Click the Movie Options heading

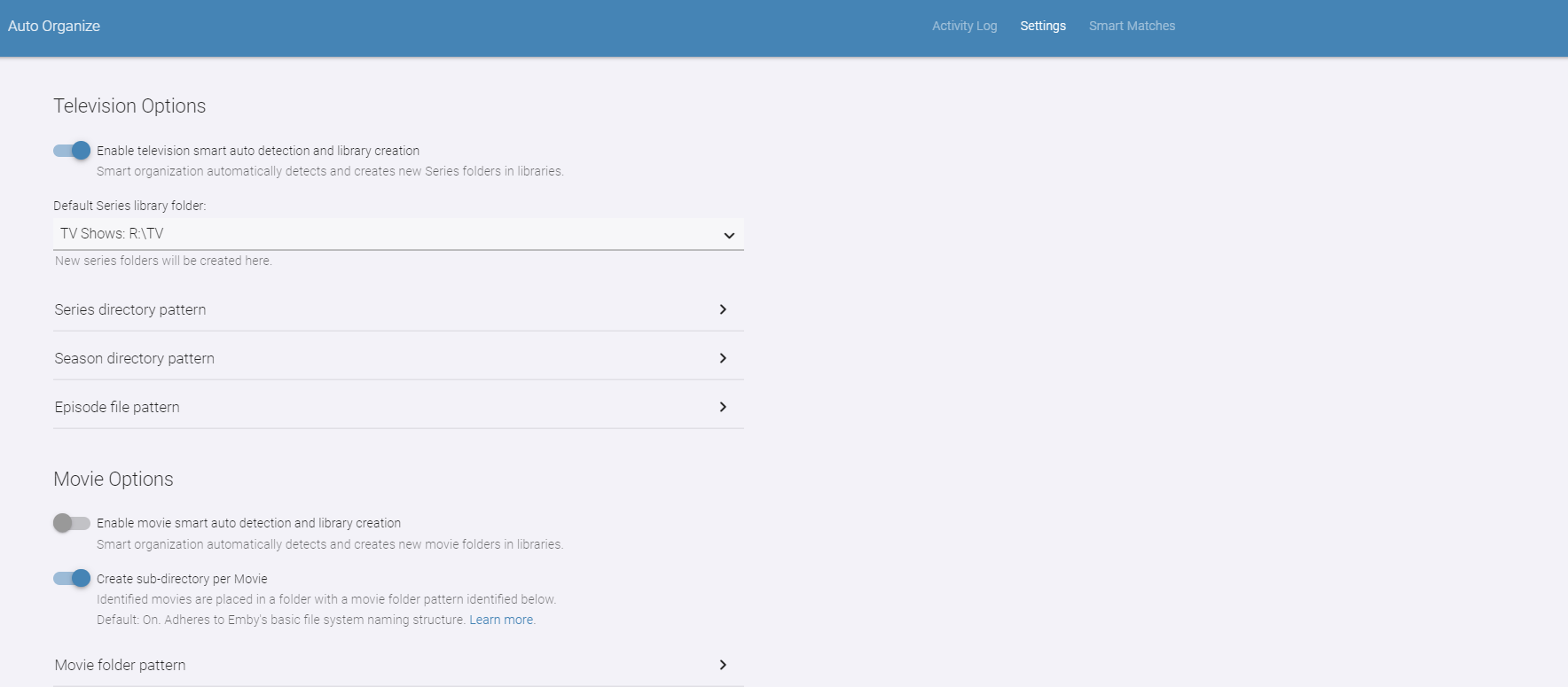click(x=114, y=480)
